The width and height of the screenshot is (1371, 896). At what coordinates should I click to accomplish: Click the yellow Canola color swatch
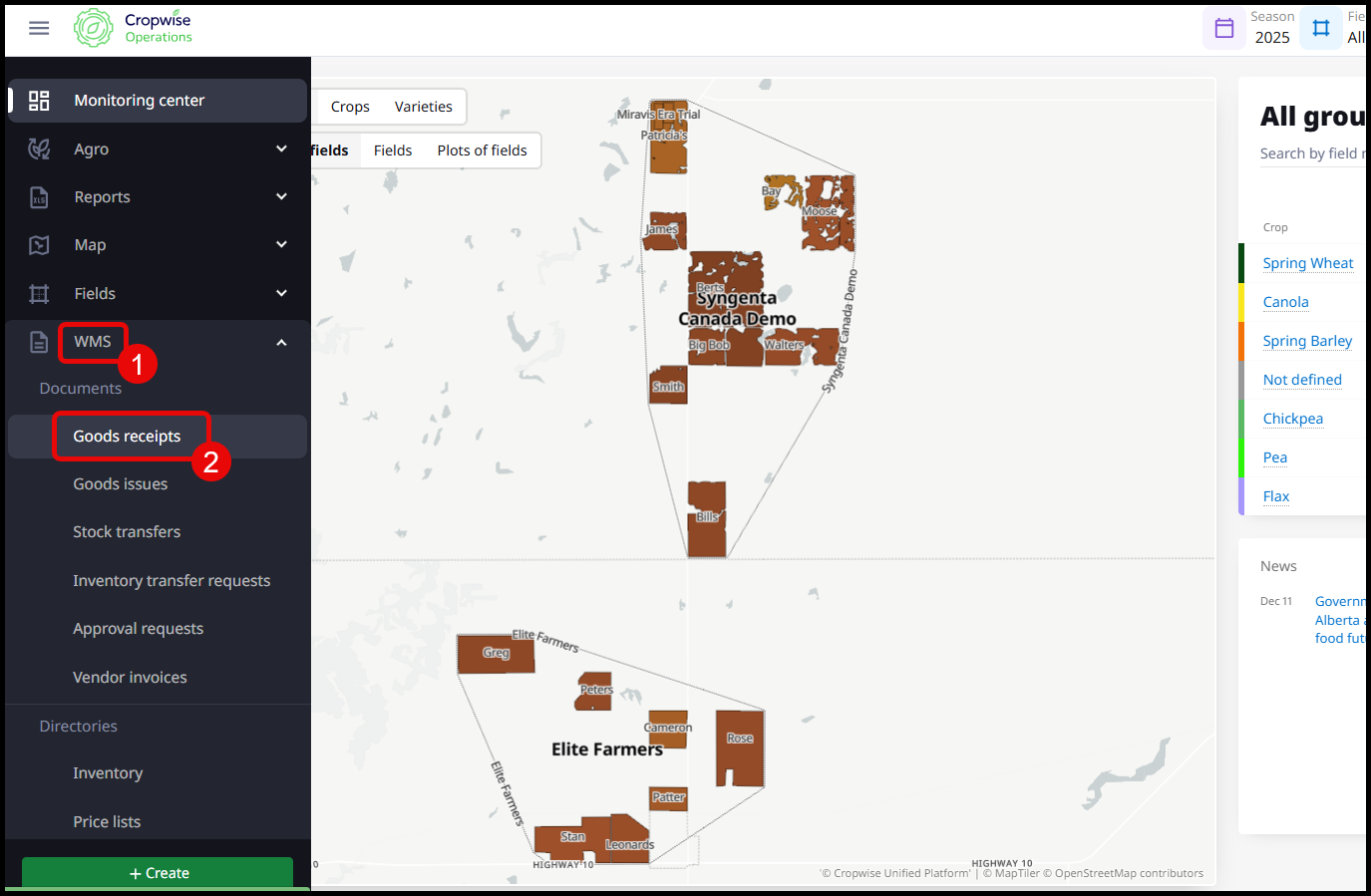[x=1241, y=302]
